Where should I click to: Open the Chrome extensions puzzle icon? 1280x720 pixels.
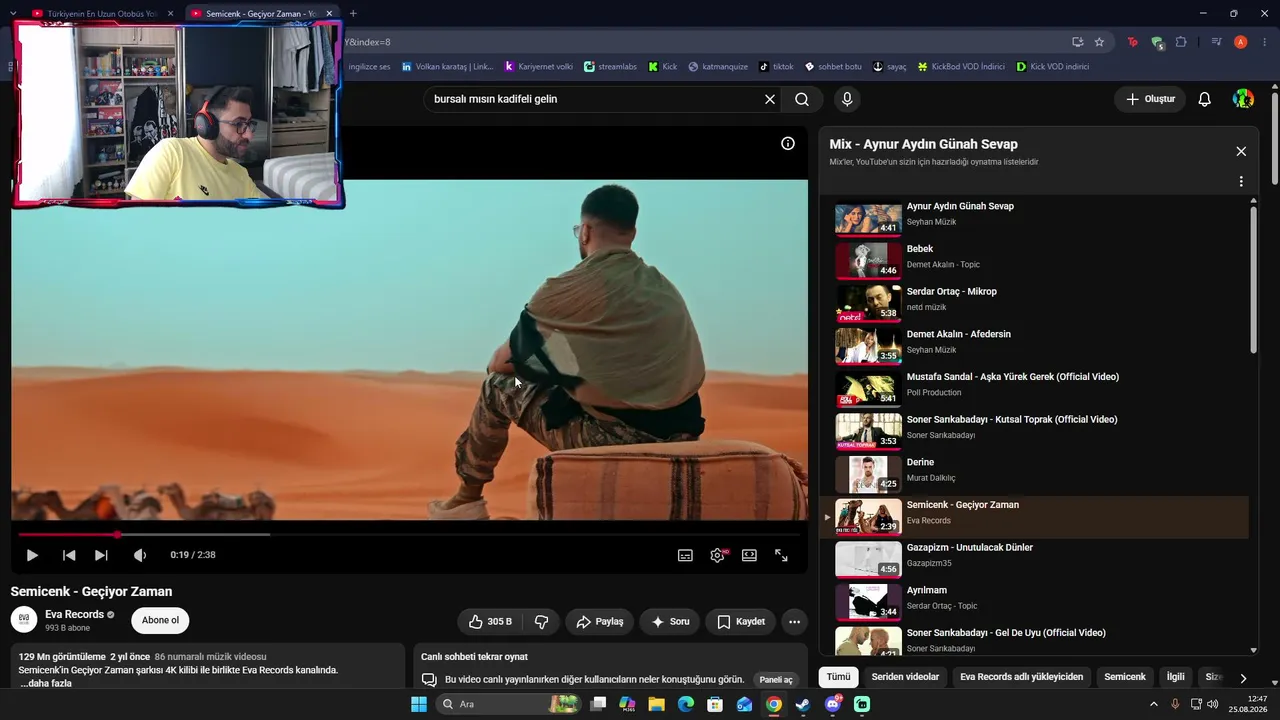point(1181,42)
